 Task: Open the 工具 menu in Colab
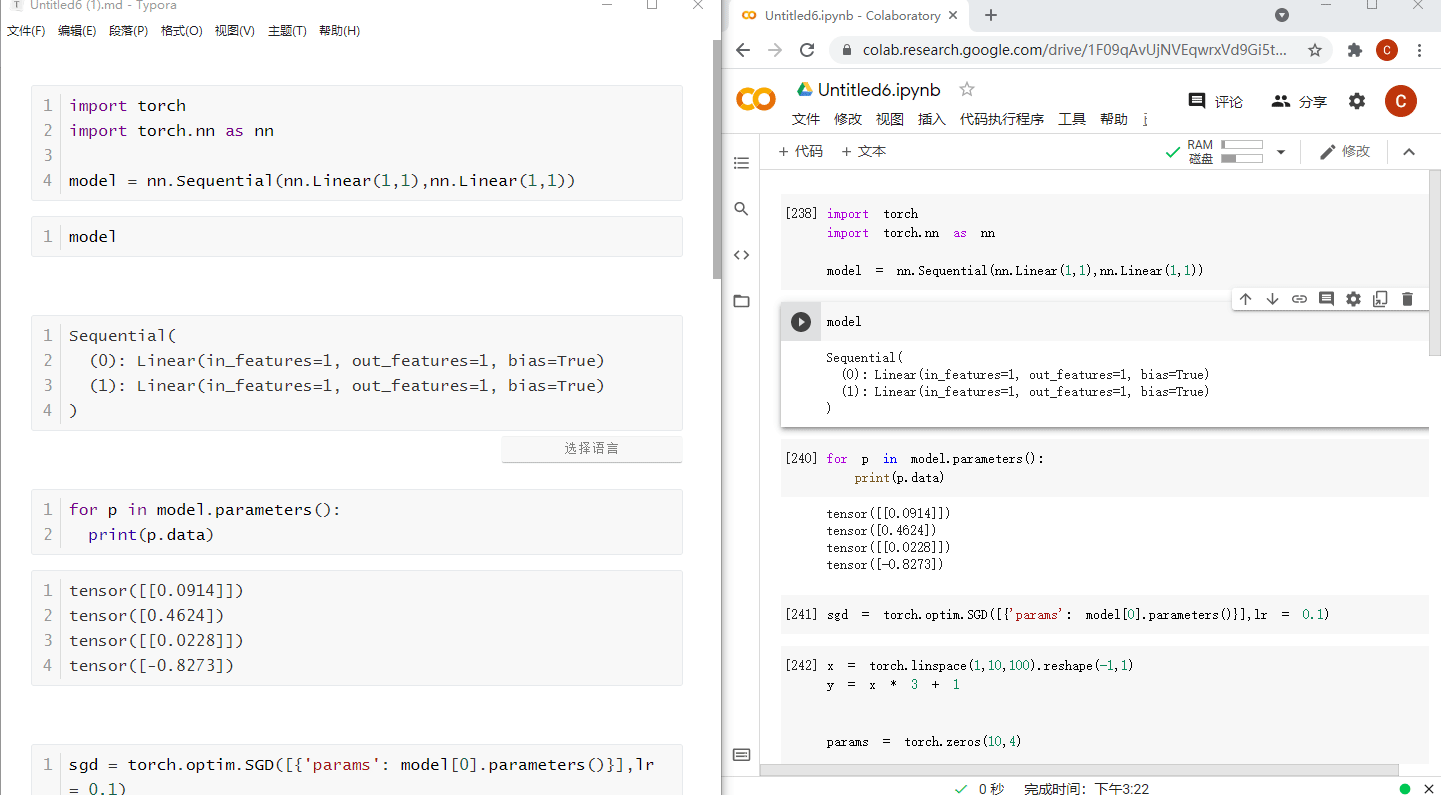[1072, 118]
